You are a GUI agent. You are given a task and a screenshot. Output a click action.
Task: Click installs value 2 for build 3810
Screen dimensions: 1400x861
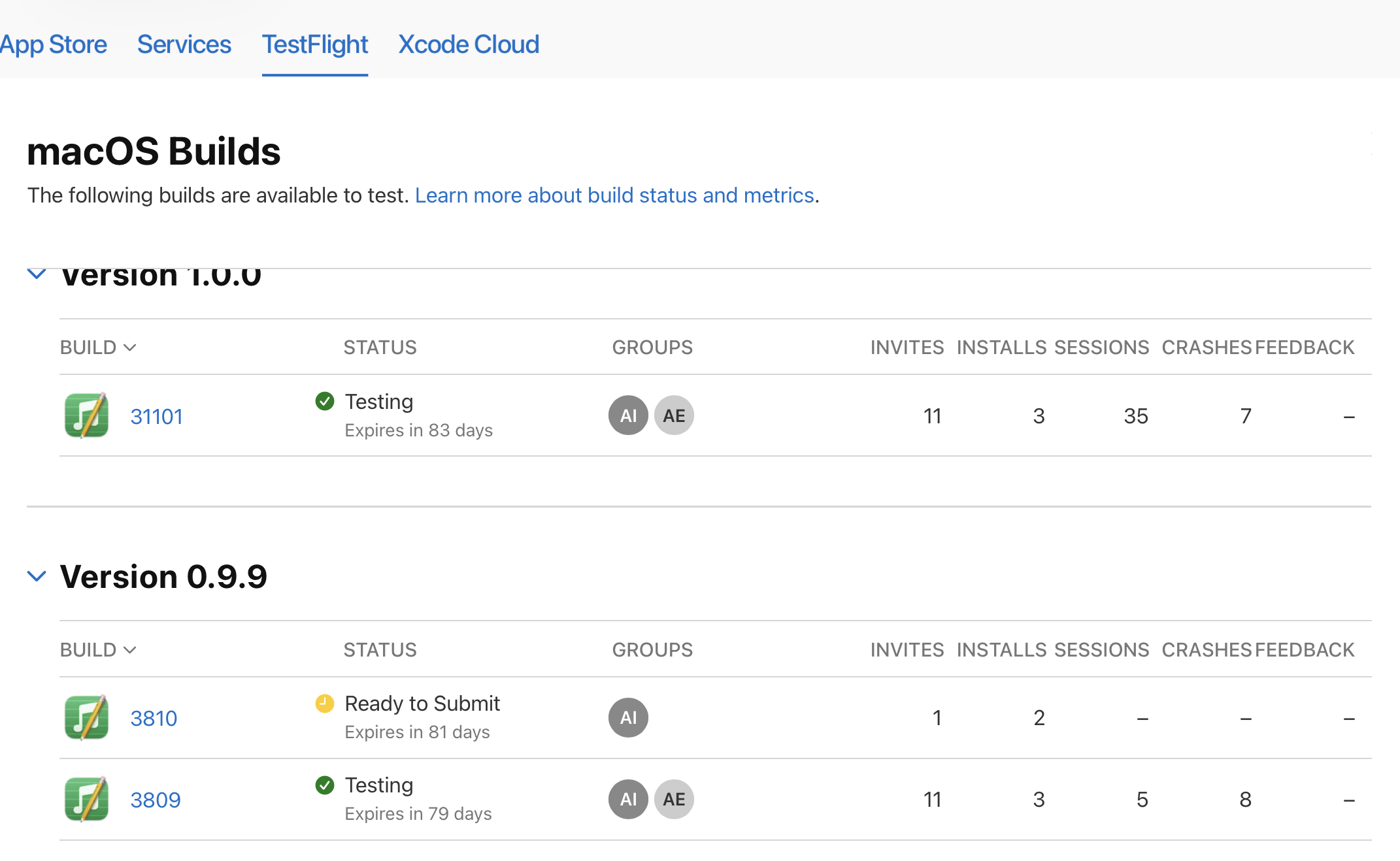pyautogui.click(x=1039, y=718)
